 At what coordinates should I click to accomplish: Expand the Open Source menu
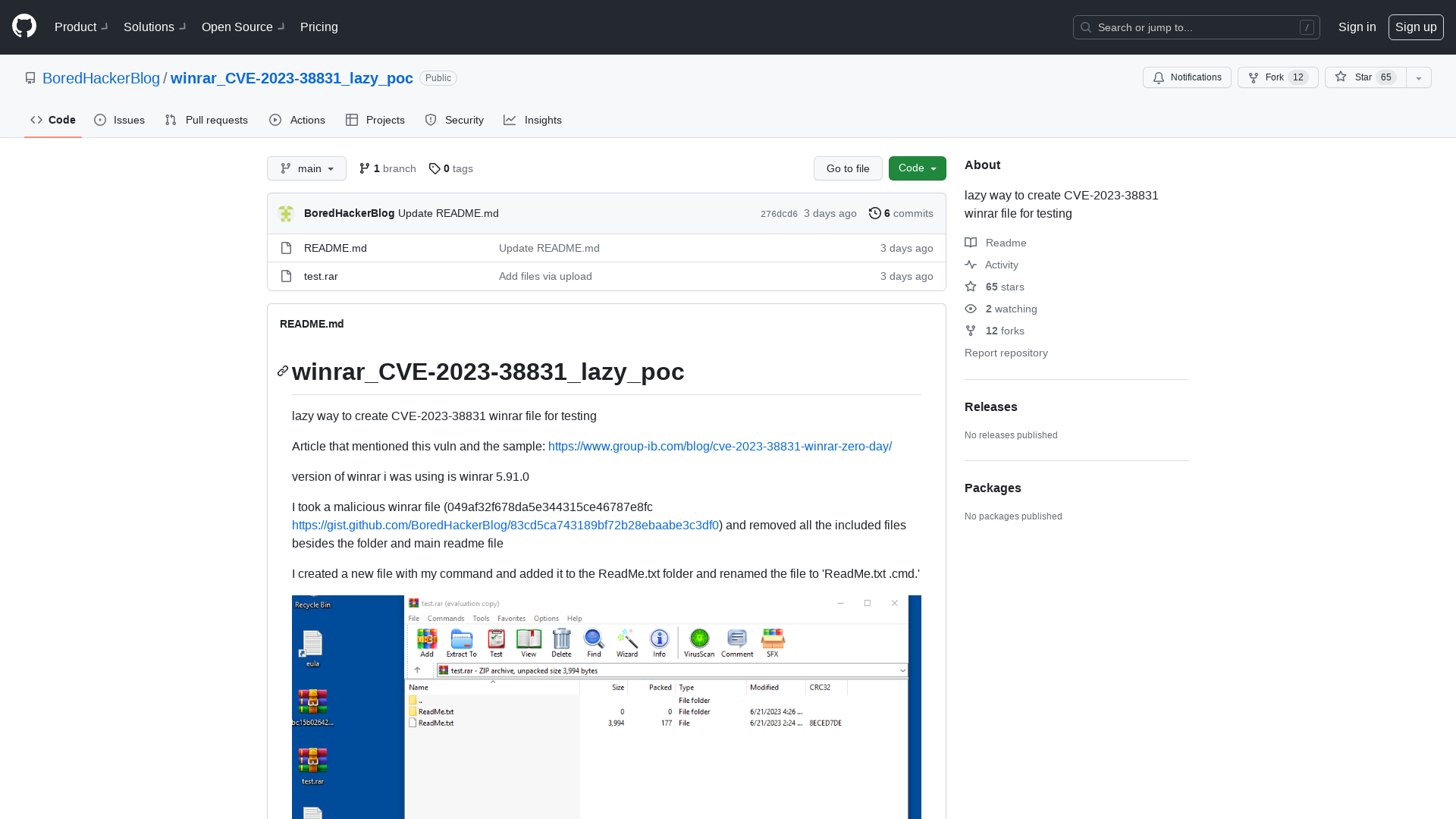(x=243, y=27)
